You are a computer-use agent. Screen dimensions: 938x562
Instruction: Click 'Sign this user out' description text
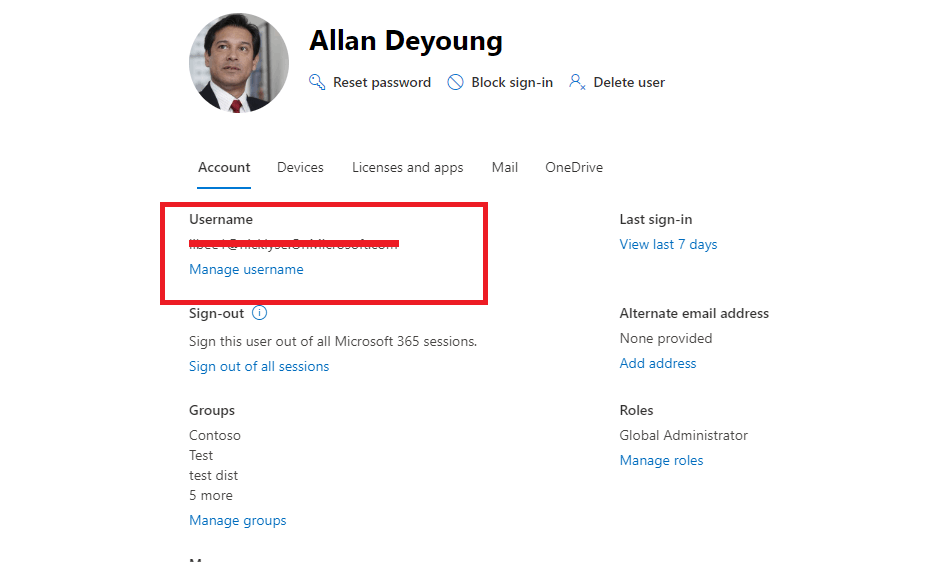(x=333, y=341)
